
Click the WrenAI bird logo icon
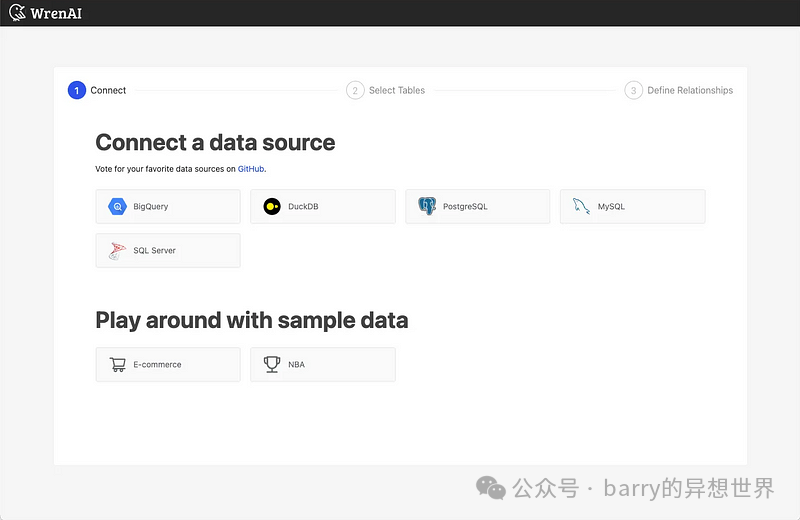[17, 12]
